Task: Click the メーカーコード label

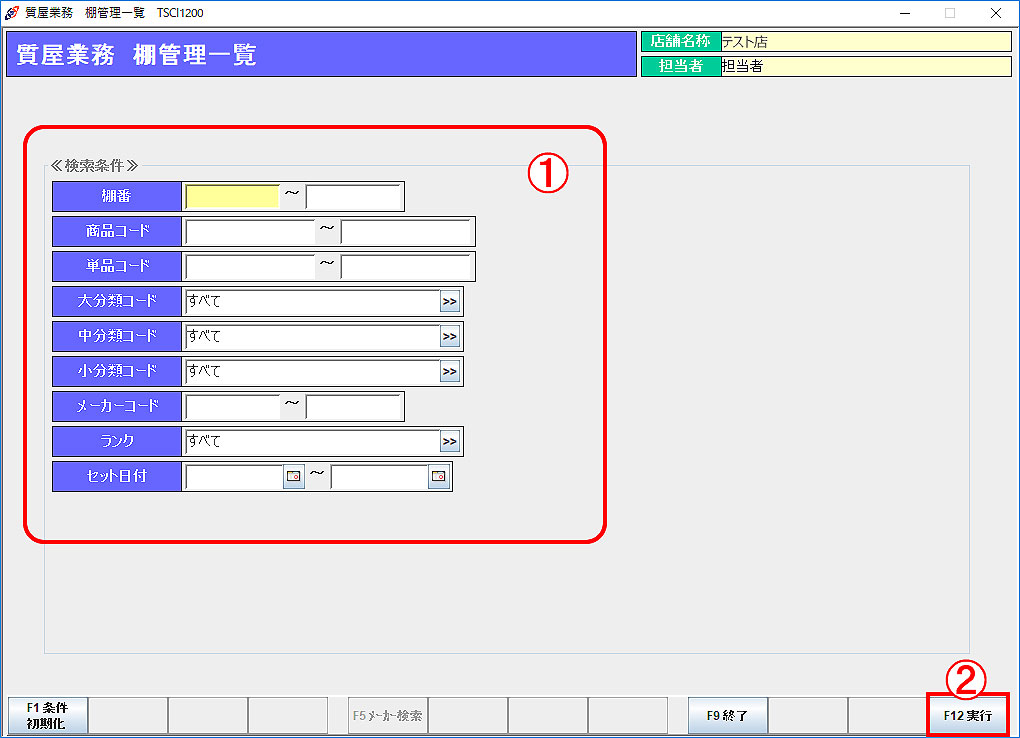Action: (x=116, y=407)
